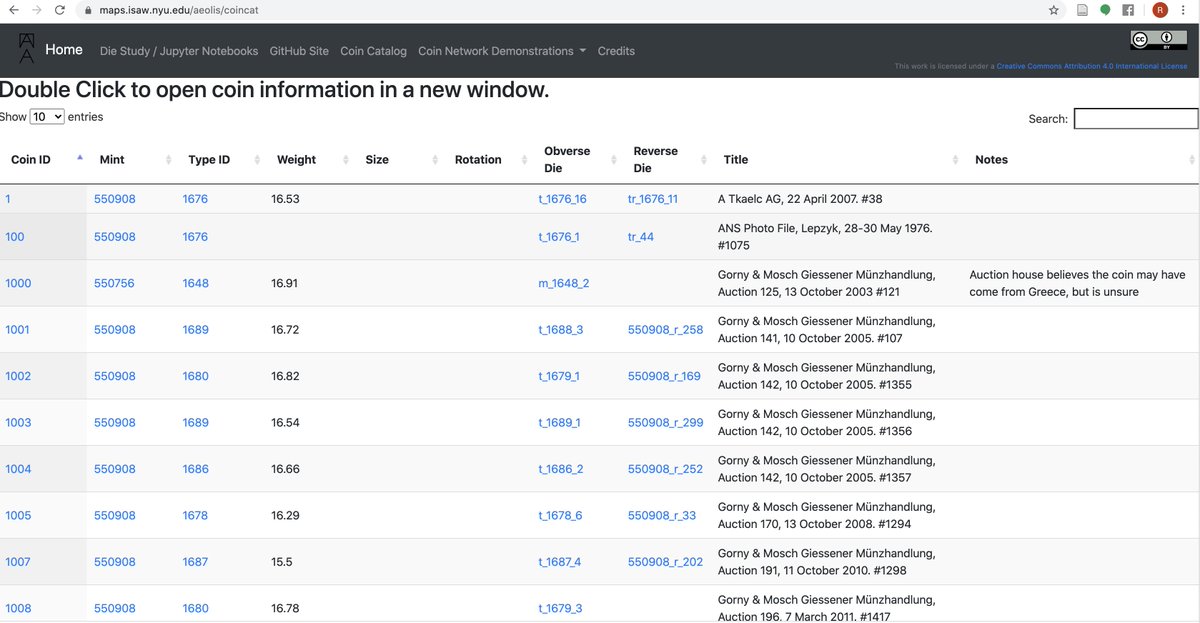The image size is (1200, 623).
Task: Select weight value 16.91
Action: (x=285, y=283)
